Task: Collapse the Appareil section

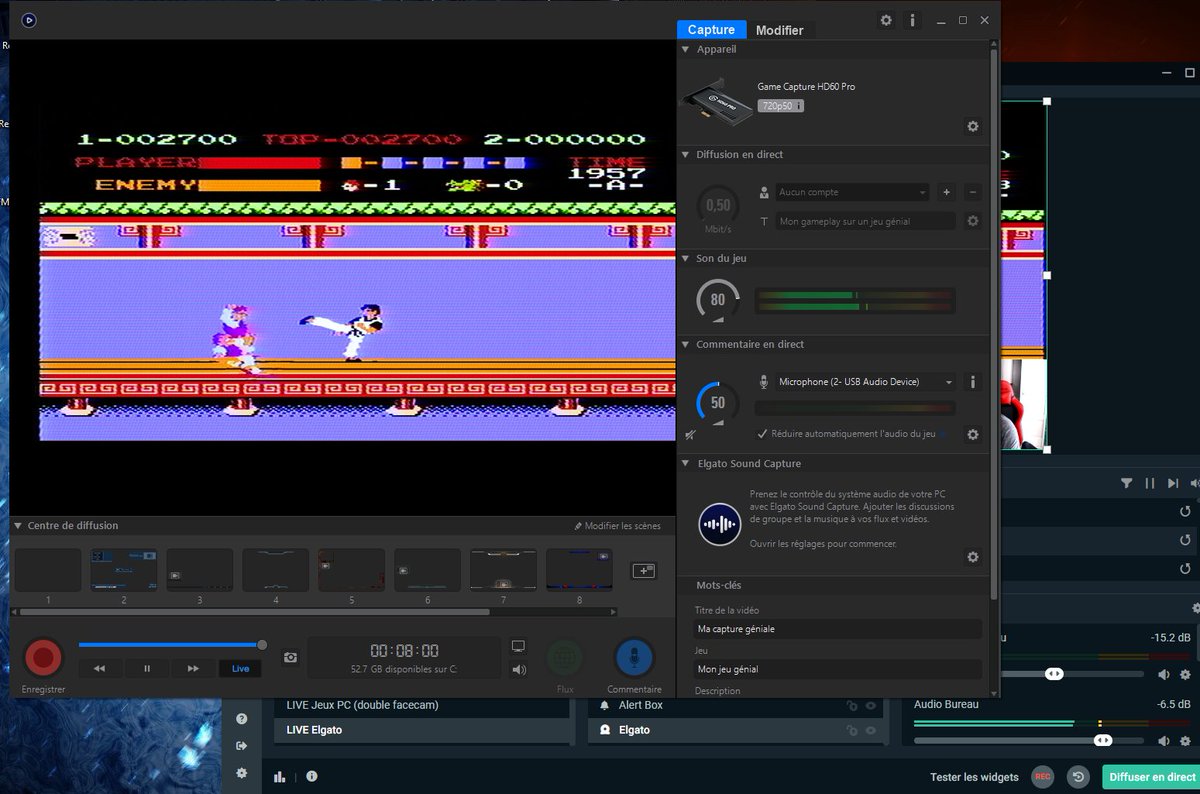Action: point(686,49)
